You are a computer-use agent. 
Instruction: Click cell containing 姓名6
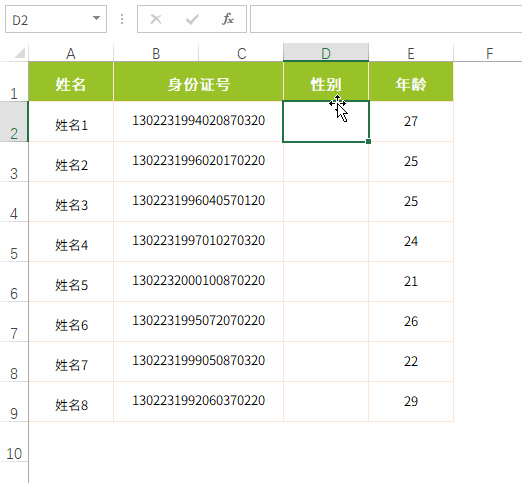pos(71,322)
